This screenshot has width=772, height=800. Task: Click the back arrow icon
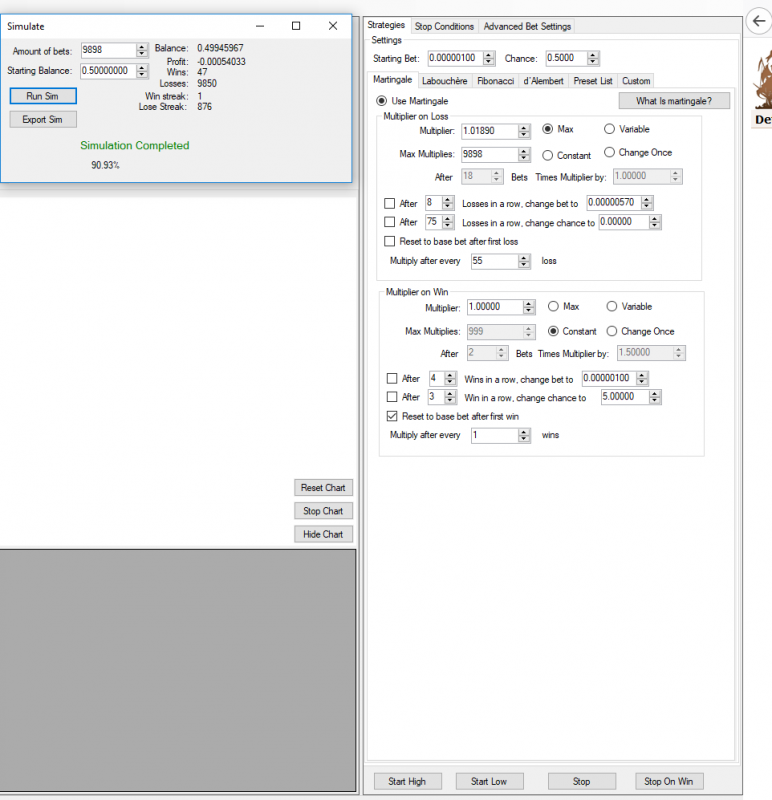click(x=759, y=21)
